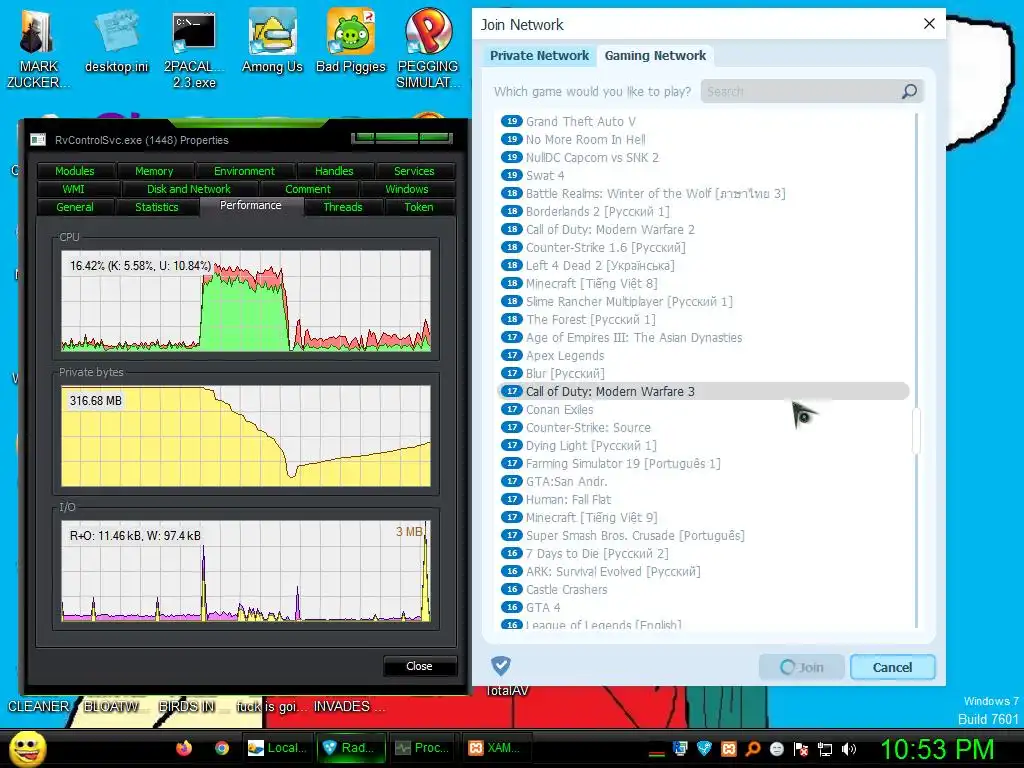Open Firefox from the taskbar
The image size is (1024, 768).
184,748
